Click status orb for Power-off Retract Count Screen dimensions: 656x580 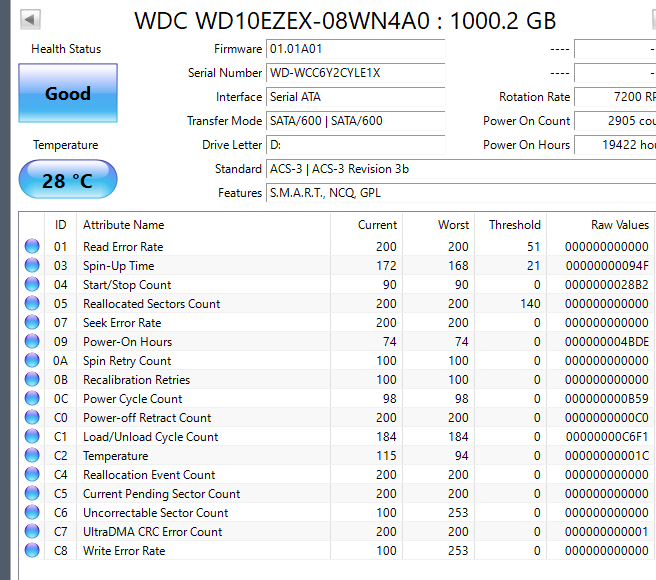point(32,417)
